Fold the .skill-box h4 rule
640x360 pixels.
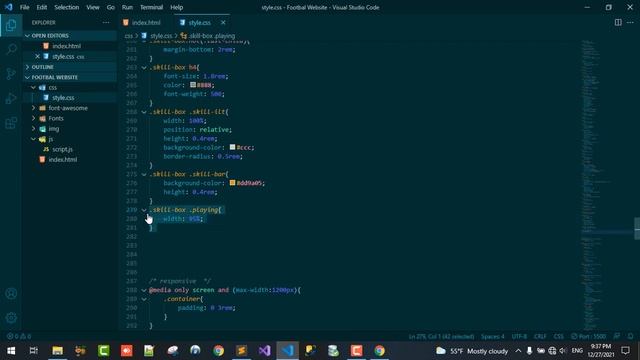point(144,67)
